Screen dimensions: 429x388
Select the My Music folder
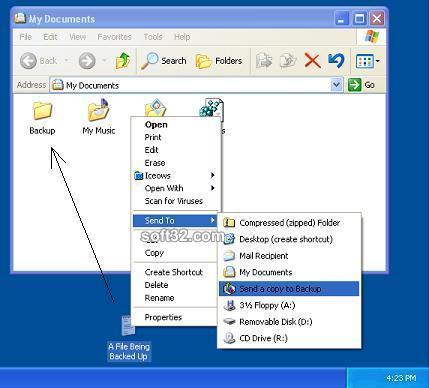click(99, 117)
